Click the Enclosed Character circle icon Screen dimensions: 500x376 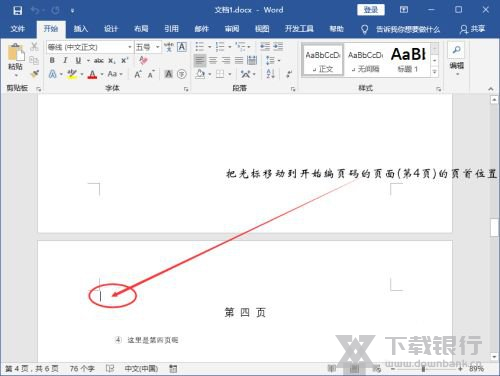tap(182, 74)
